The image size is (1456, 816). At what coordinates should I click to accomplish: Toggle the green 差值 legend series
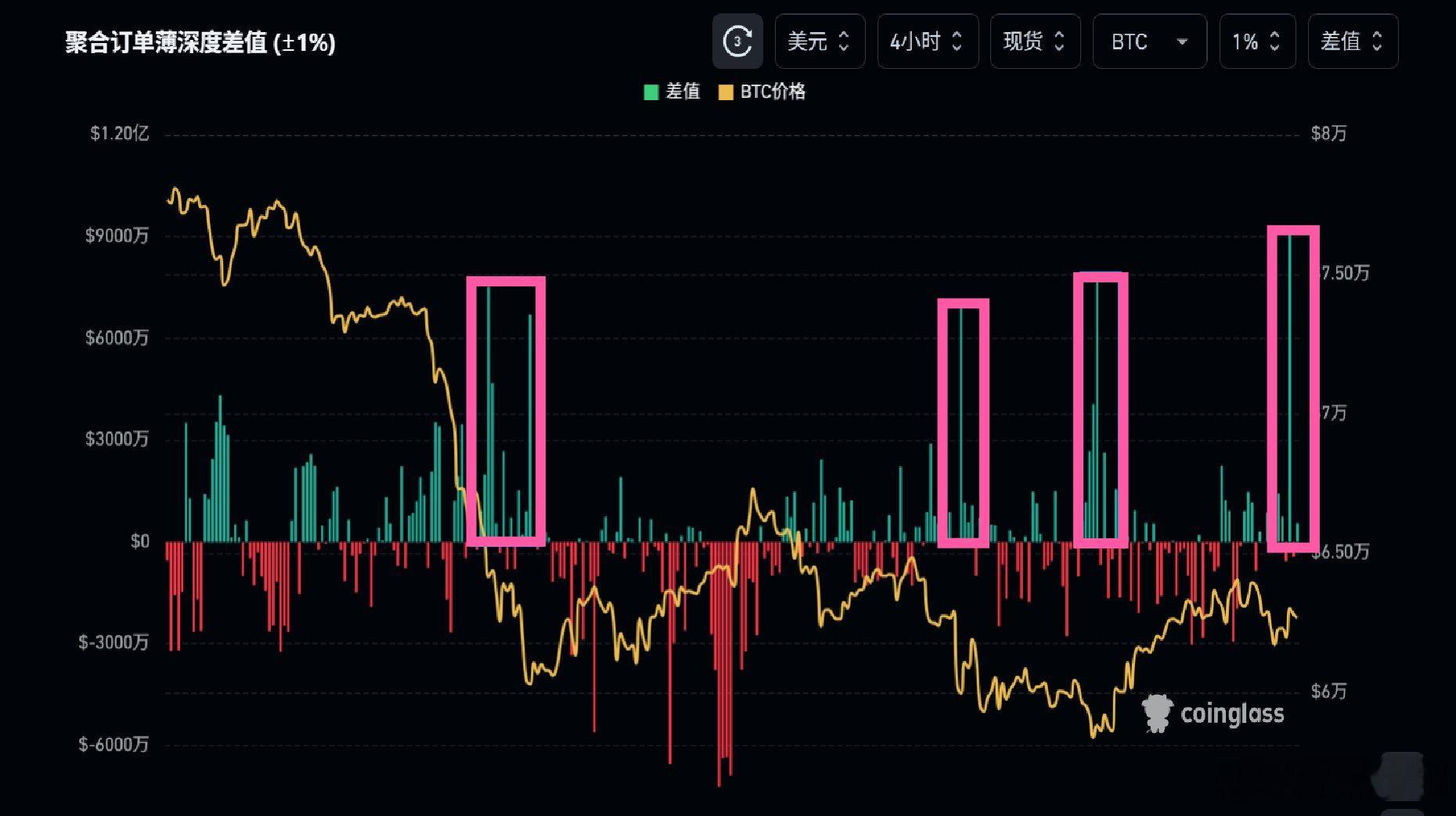672,92
